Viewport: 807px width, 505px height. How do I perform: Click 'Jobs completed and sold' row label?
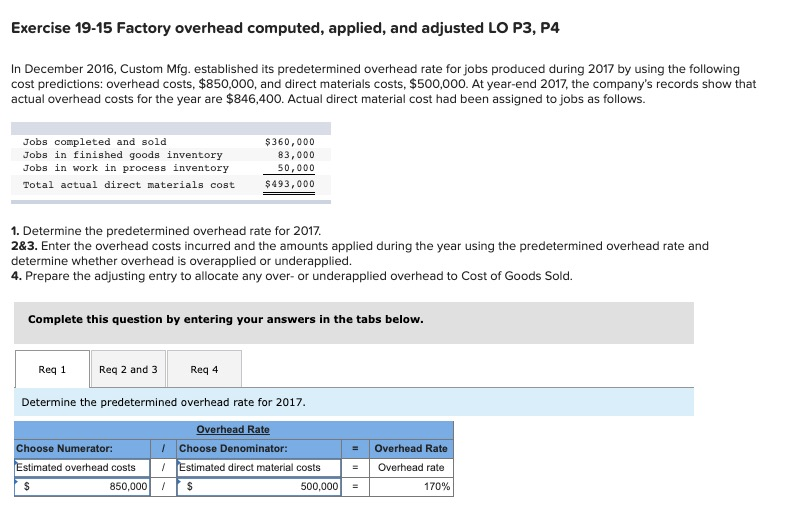click(95, 142)
